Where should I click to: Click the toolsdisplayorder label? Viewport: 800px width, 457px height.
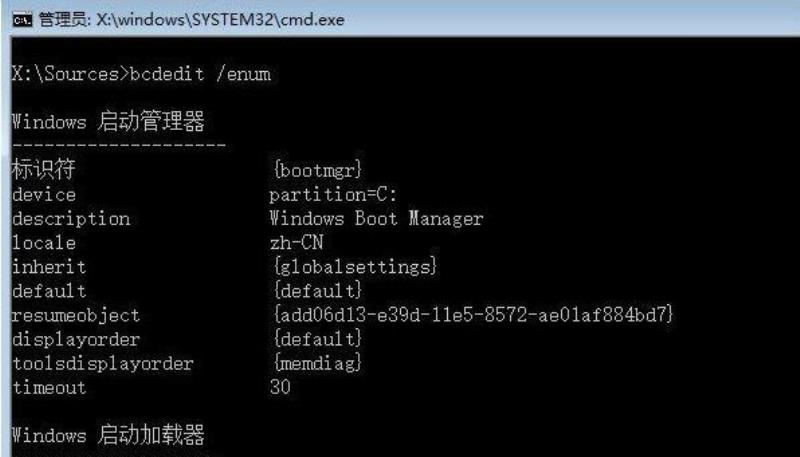[103, 363]
